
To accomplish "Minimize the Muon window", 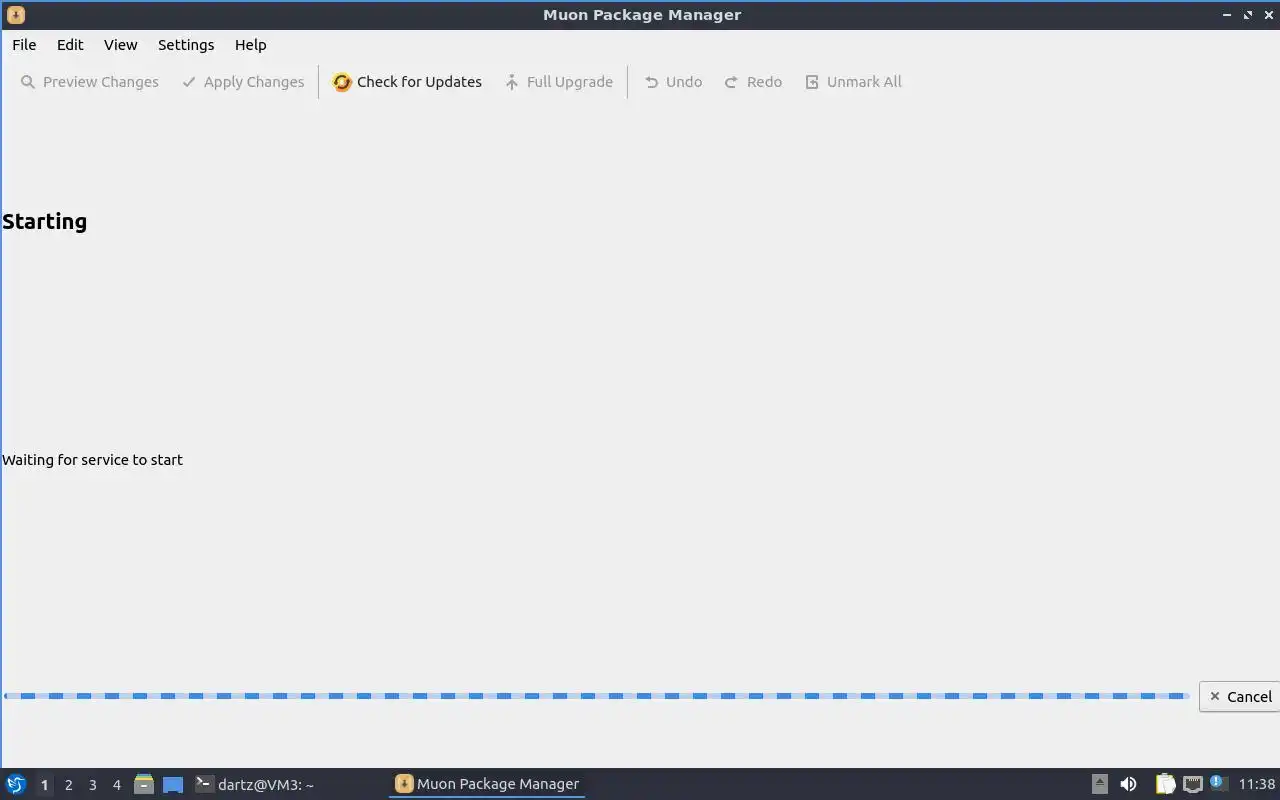I will coord(1227,15).
